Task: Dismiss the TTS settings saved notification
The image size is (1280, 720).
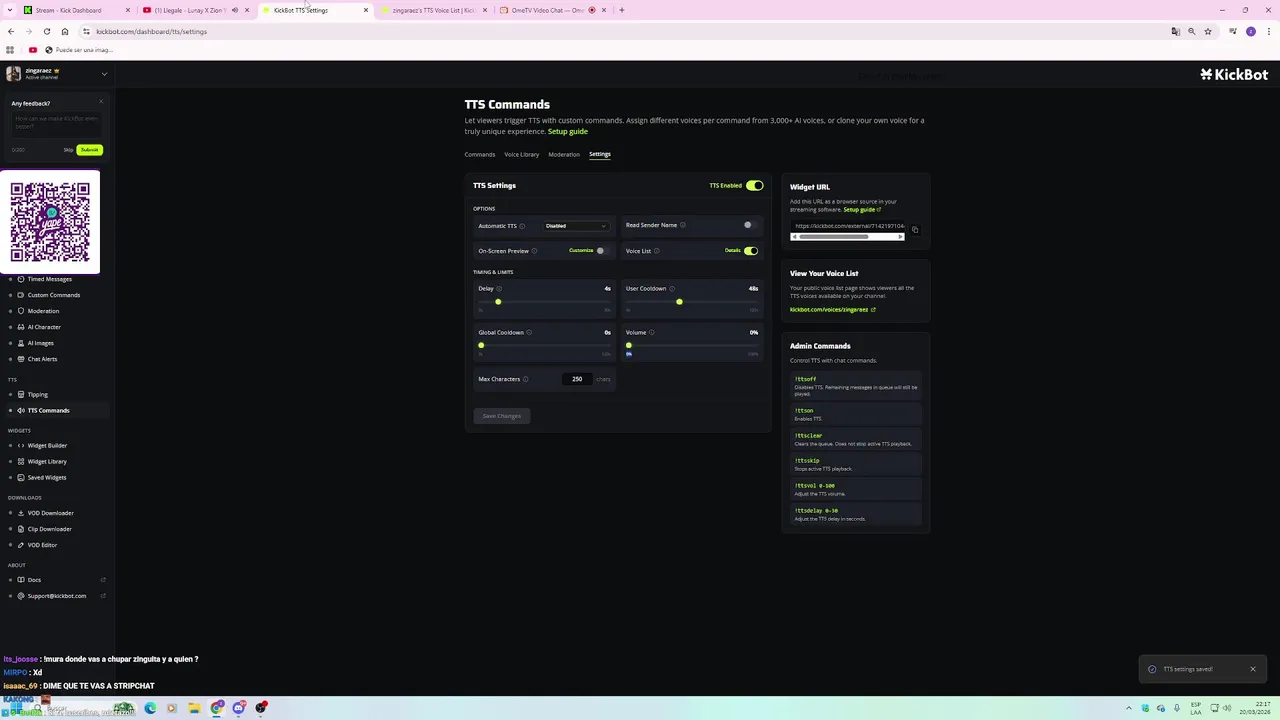Action: point(1252,669)
